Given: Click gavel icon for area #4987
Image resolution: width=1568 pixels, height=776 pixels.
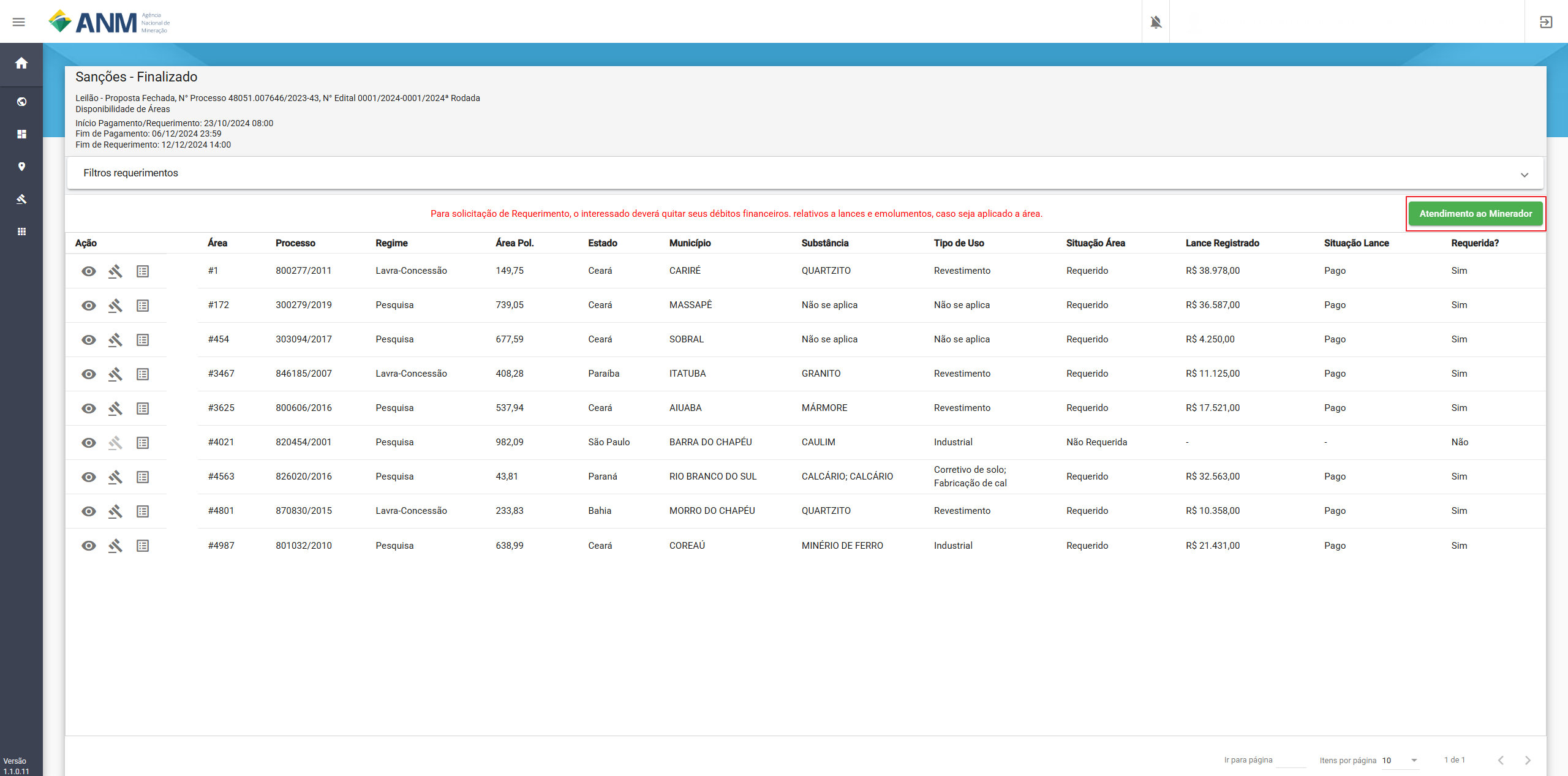Looking at the screenshot, I should 116,546.
